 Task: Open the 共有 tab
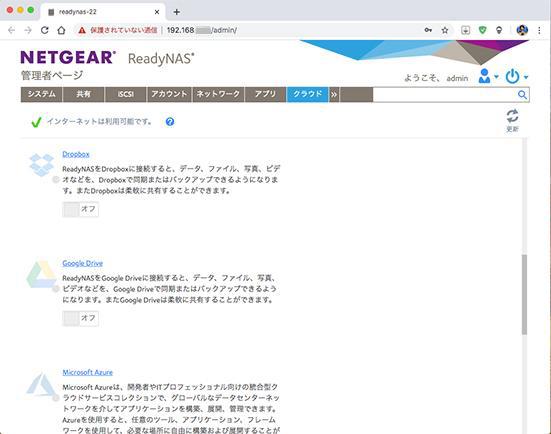click(x=83, y=94)
